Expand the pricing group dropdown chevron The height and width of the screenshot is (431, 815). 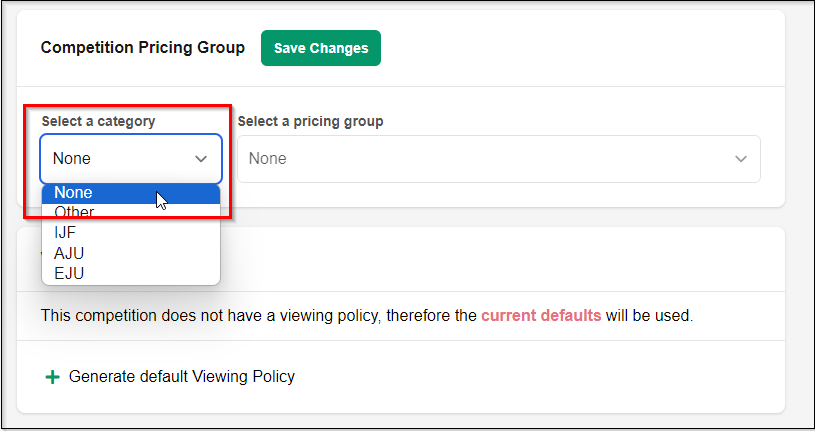pyautogui.click(x=741, y=159)
